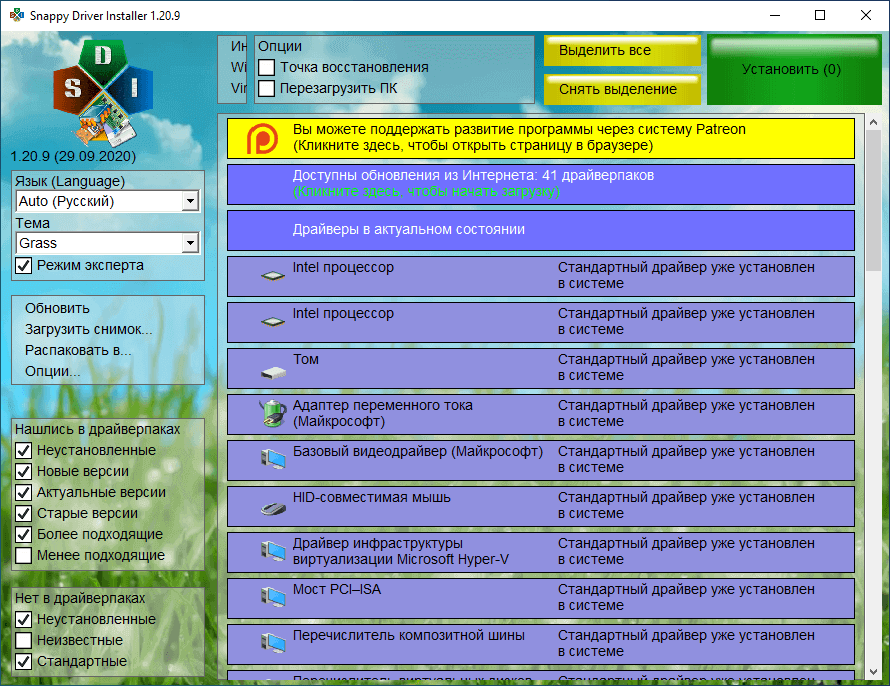The image size is (890, 686).
Task: Click the Базовый видеодрайвер monitor icon
Action: (x=273, y=458)
